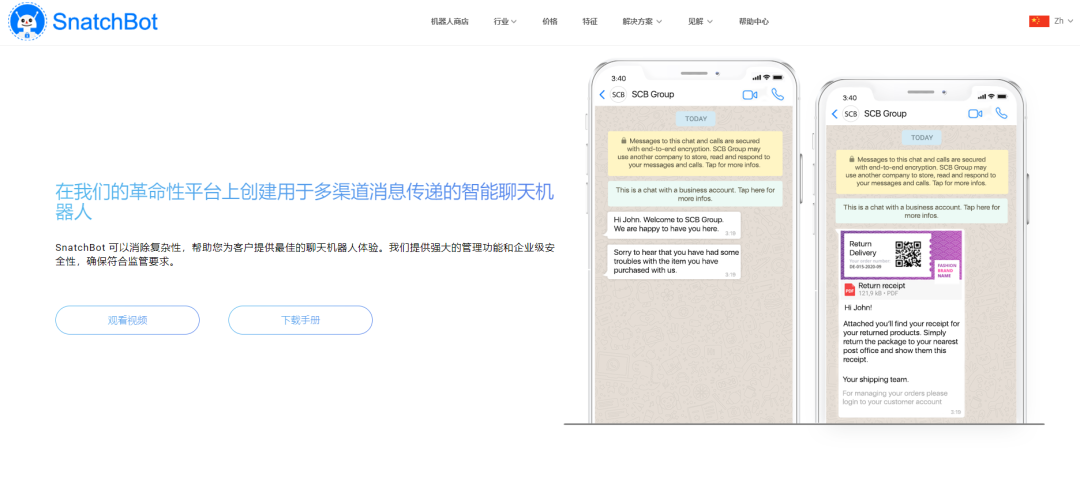Click TODAY label in left phone

coord(696,118)
